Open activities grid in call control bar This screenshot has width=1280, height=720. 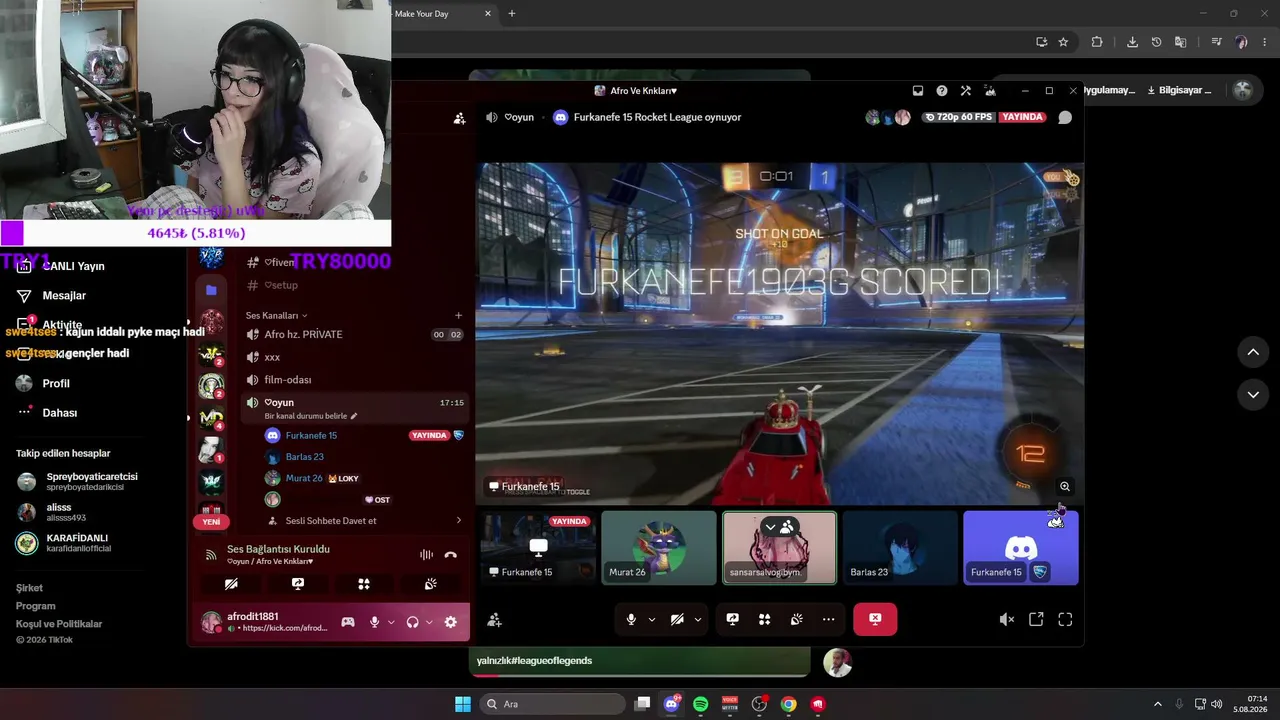tap(765, 619)
